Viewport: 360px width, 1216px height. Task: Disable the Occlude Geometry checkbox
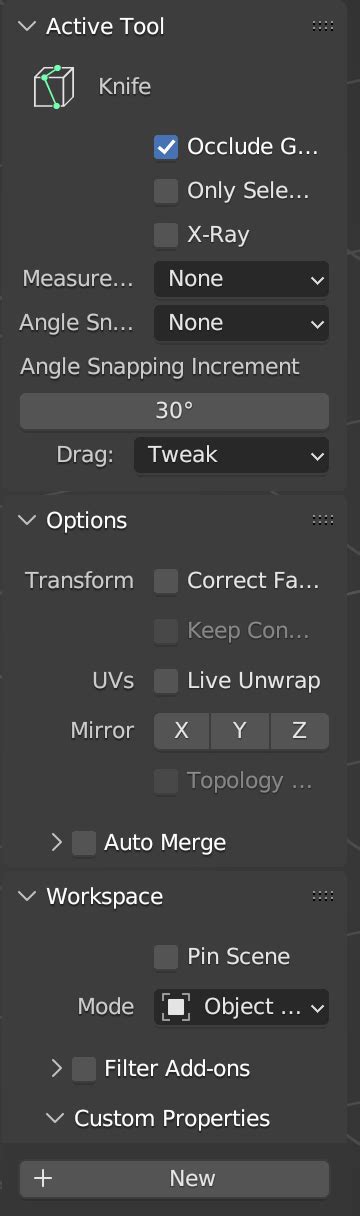tap(166, 147)
